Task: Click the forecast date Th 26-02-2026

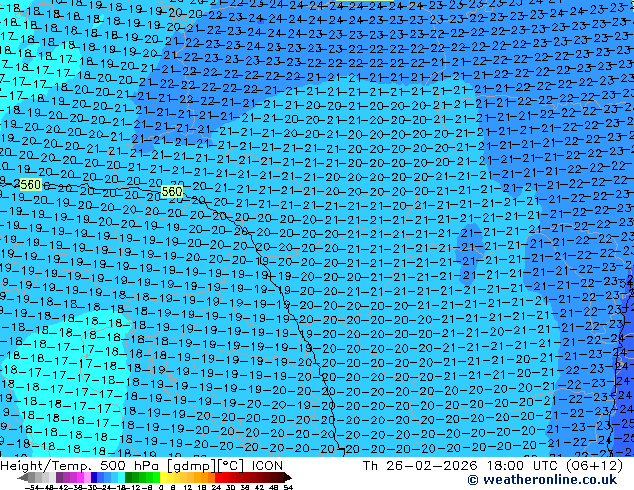Action: [420, 466]
